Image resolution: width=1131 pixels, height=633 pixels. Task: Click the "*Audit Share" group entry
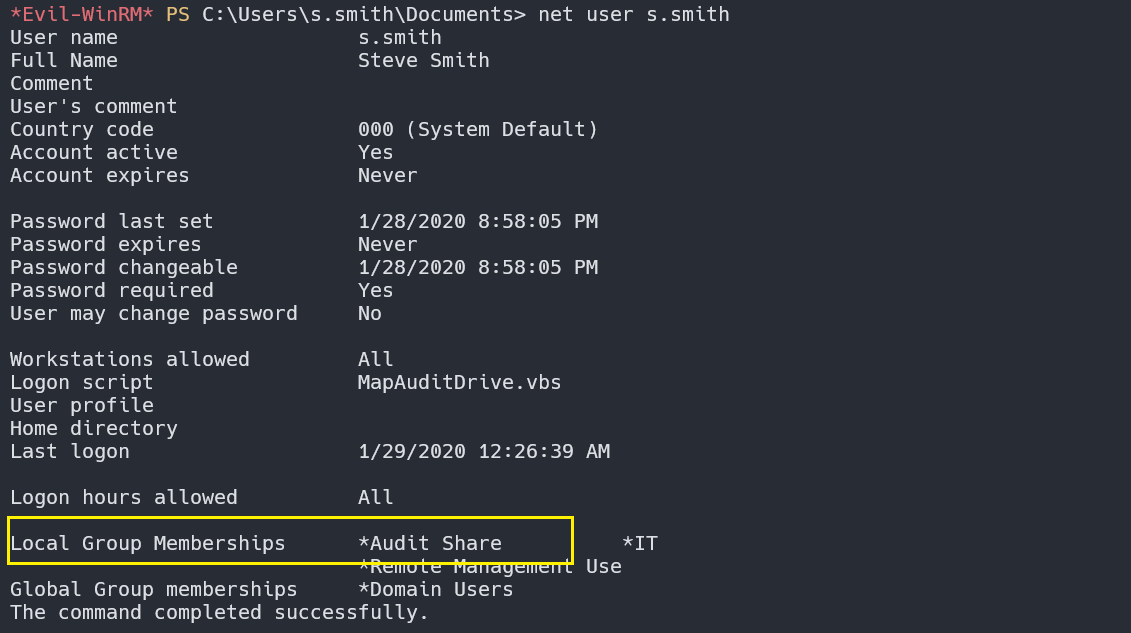[429, 544]
